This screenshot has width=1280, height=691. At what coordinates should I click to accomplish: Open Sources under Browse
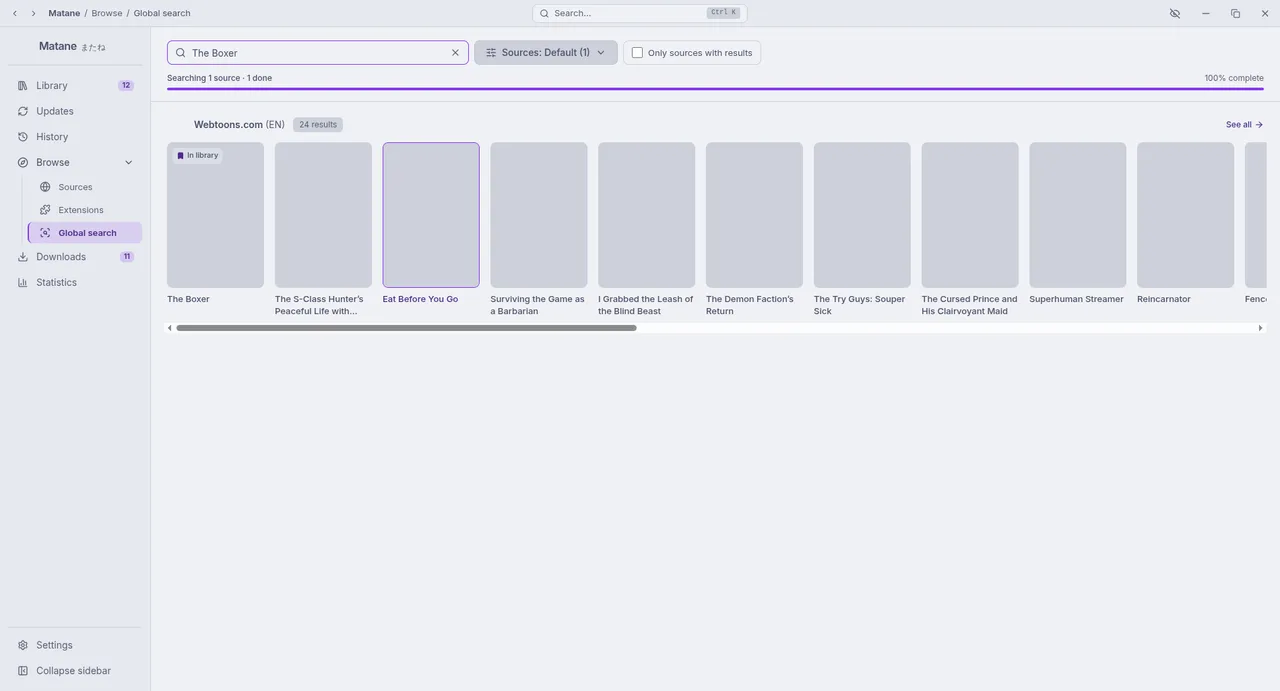tap(85, 187)
